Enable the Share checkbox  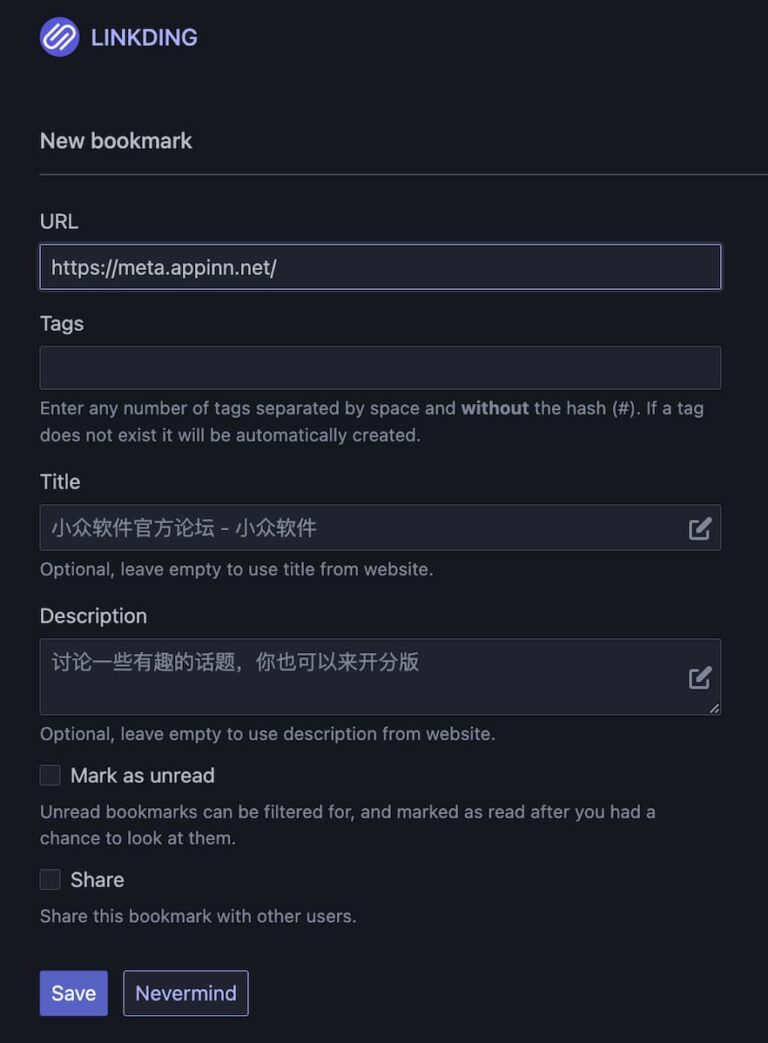(50, 879)
